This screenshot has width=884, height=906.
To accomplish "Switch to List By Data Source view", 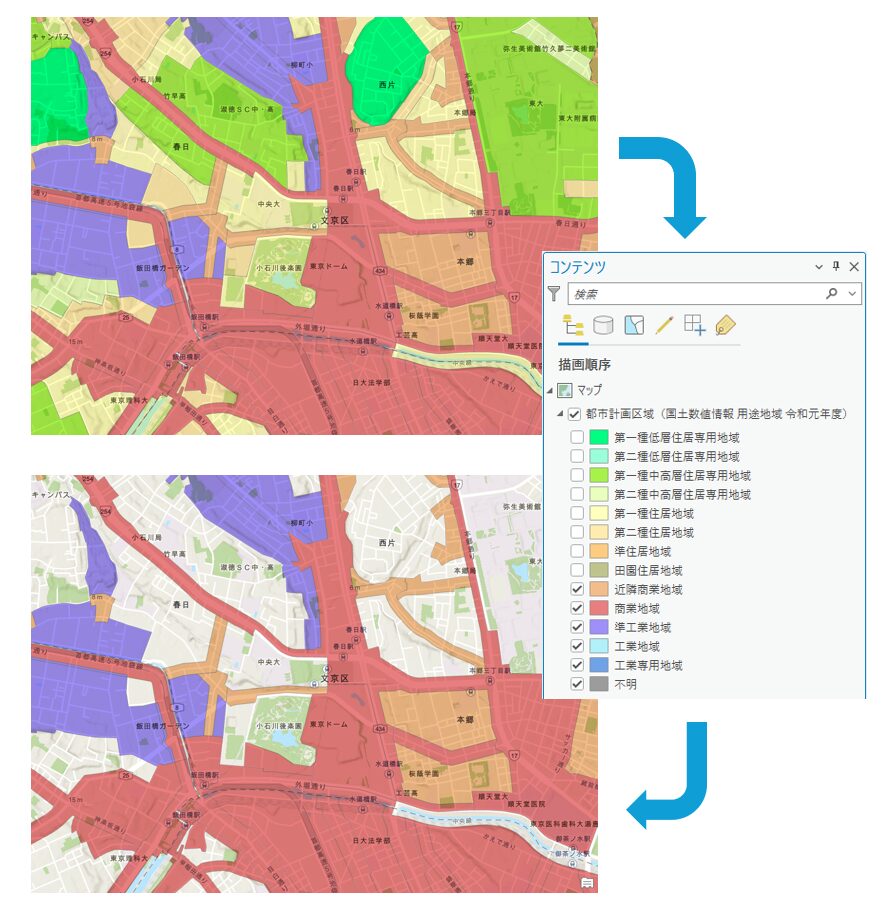I will (603, 325).
